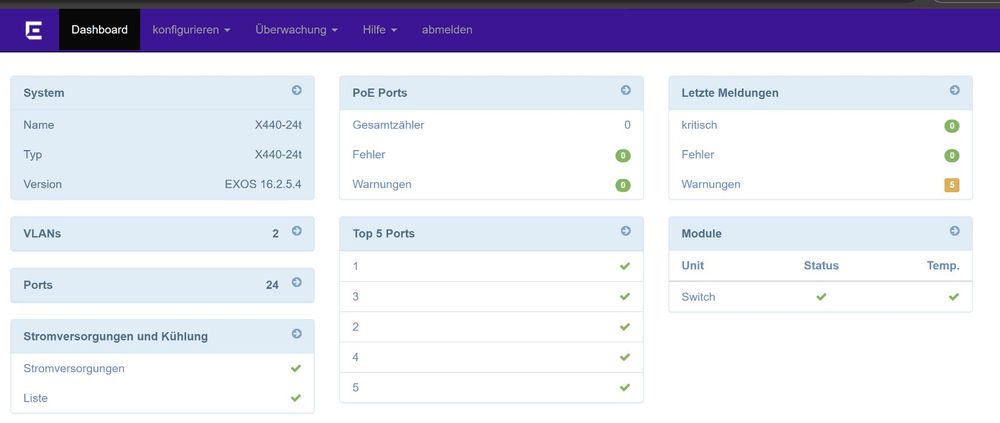The height and width of the screenshot is (423, 1000).
Task: Click the Switch unit row
Action: [820, 297]
